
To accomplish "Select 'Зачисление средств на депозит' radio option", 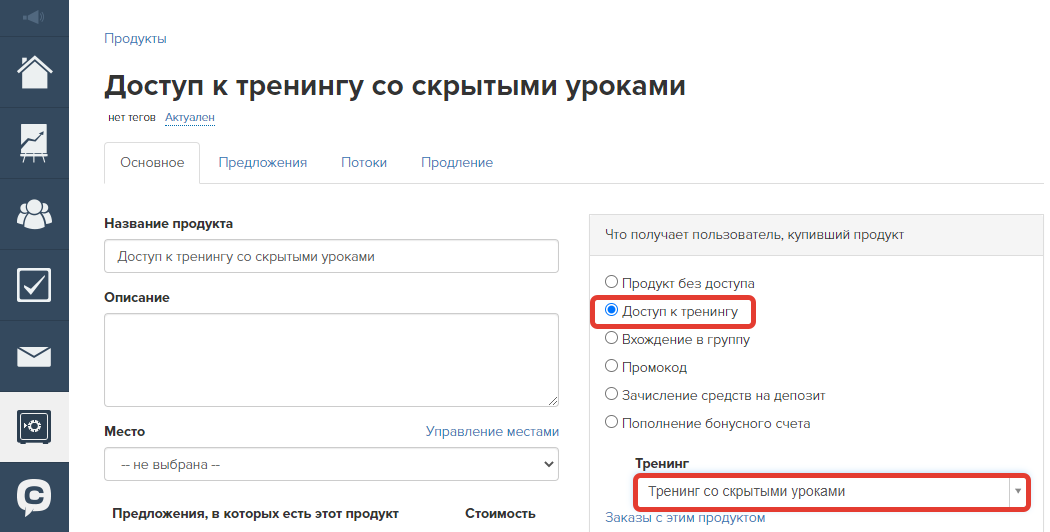I will tap(612, 395).
